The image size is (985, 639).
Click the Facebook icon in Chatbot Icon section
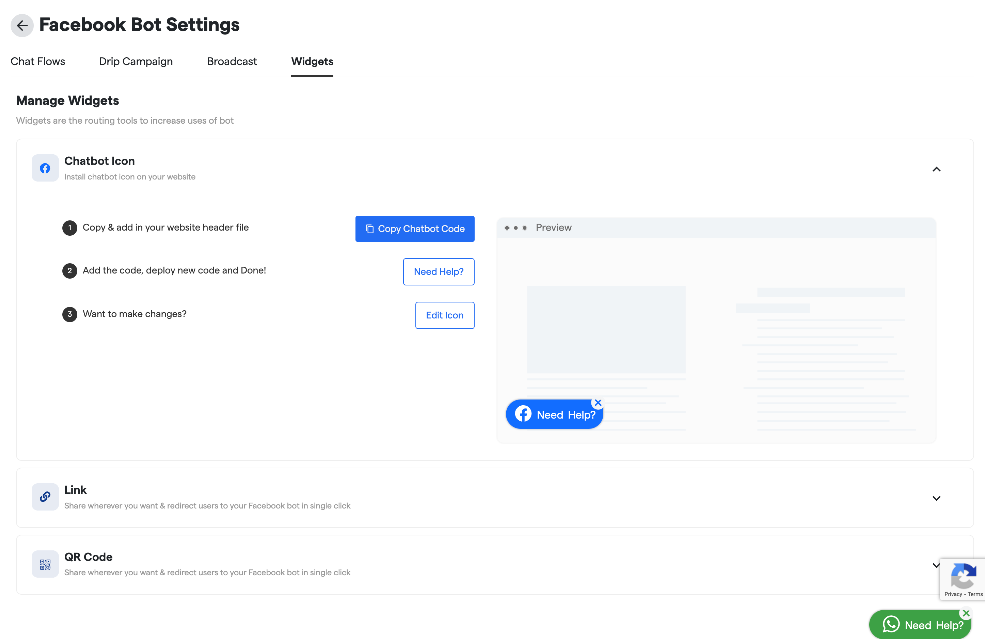45,168
